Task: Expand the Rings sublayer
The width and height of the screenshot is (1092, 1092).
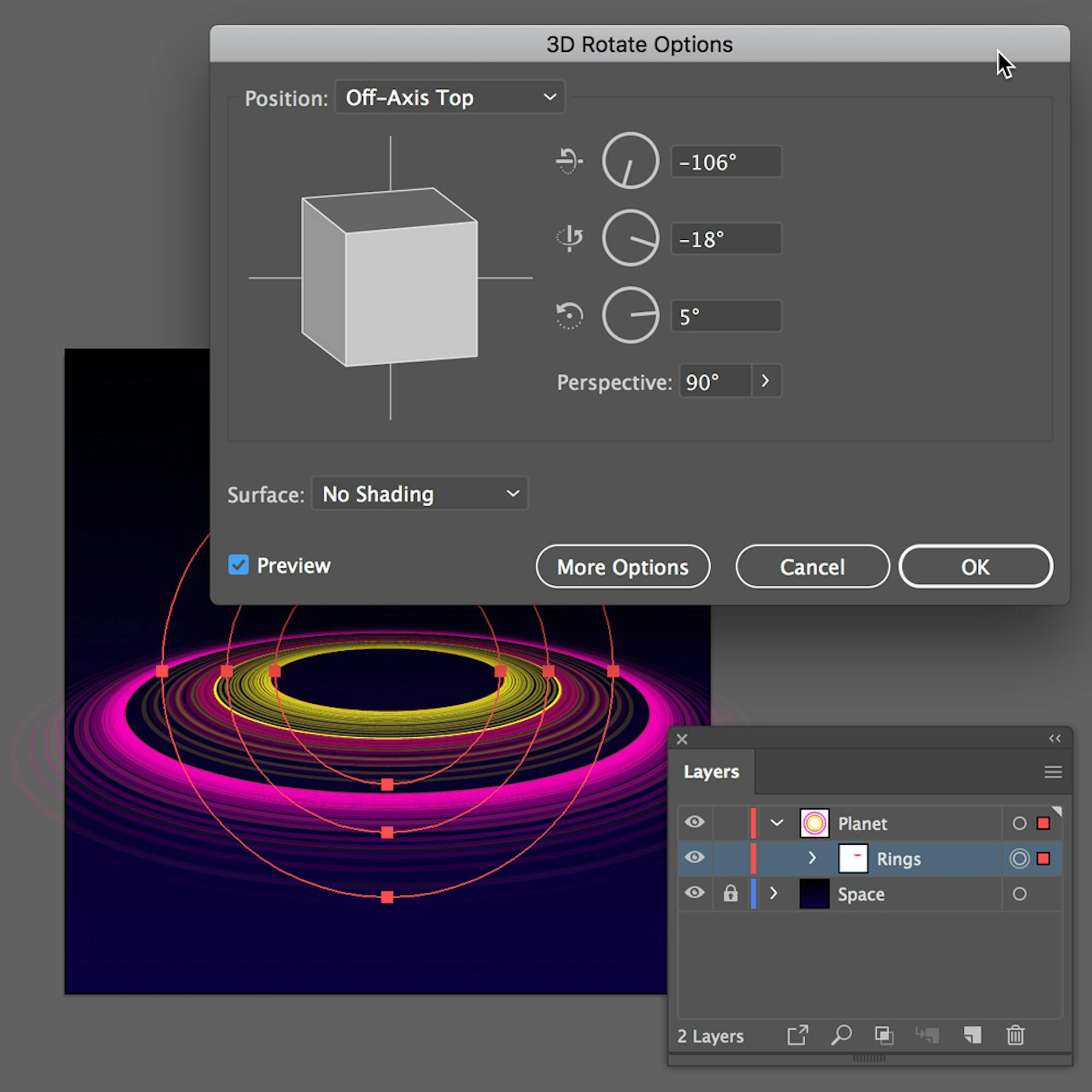Action: coord(812,858)
